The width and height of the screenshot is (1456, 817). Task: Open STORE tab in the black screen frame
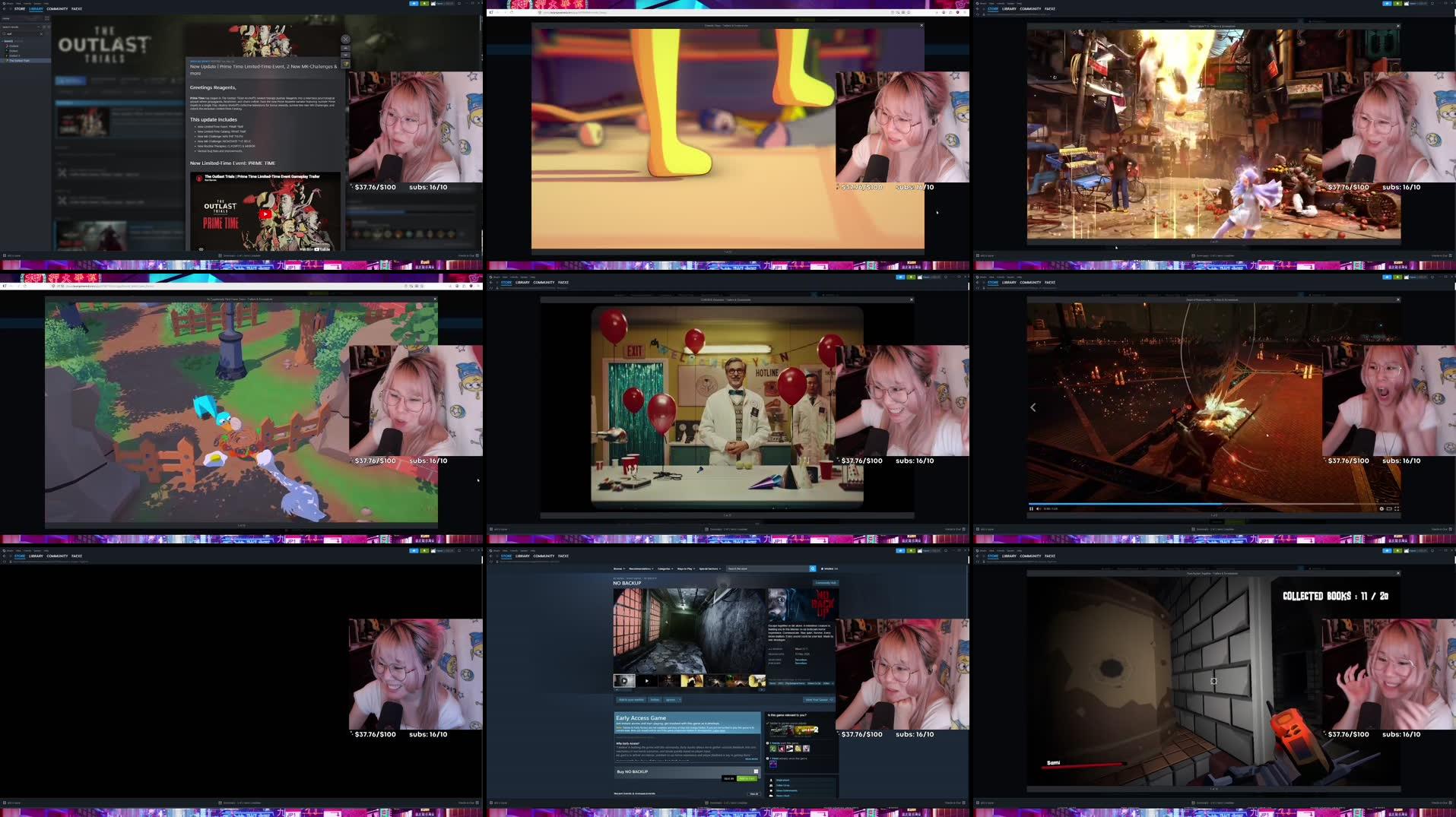(x=20, y=556)
